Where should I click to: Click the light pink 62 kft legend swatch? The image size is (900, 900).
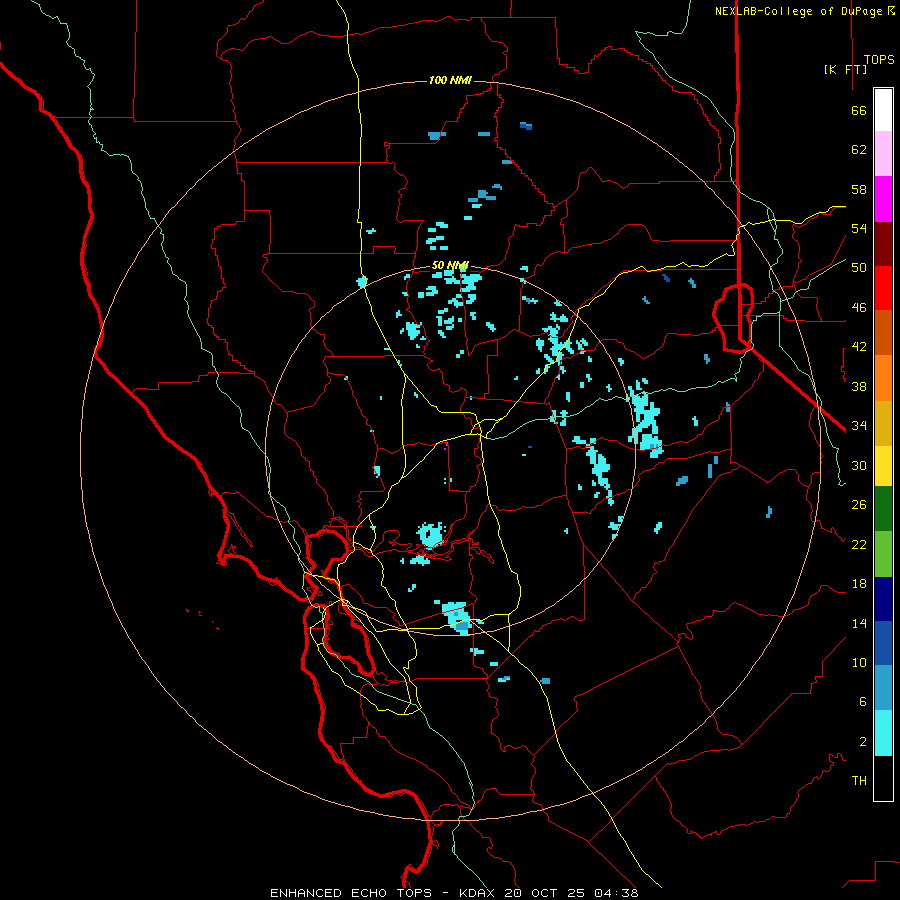tap(883, 153)
